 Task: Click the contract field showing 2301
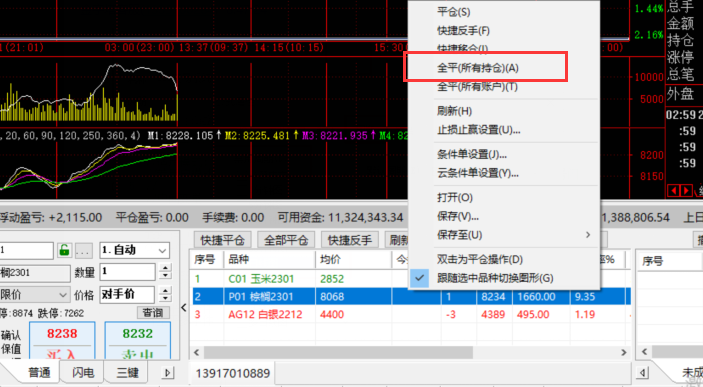(x=35, y=273)
